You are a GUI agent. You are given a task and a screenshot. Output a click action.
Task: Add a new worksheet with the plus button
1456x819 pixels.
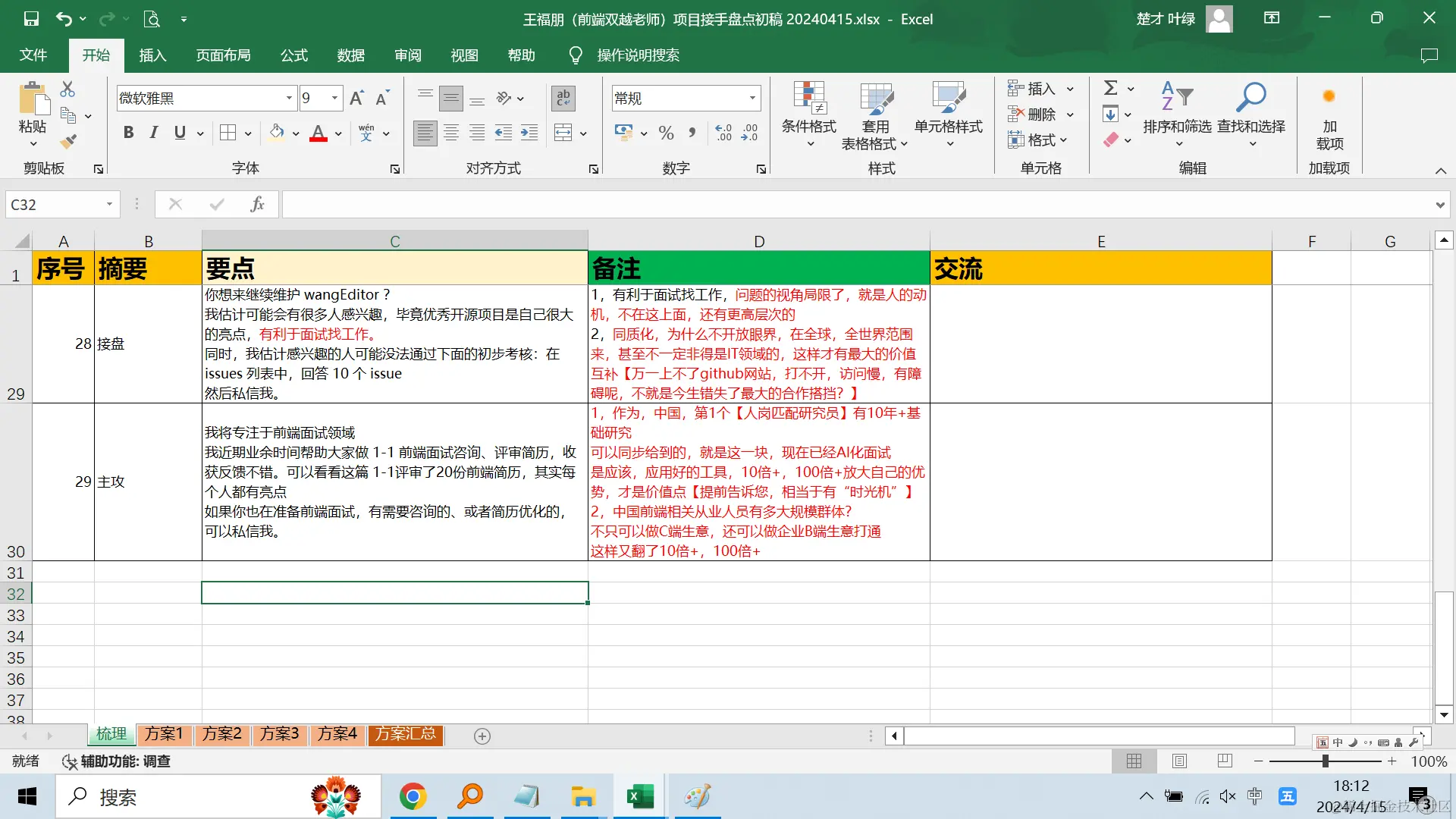[481, 735]
